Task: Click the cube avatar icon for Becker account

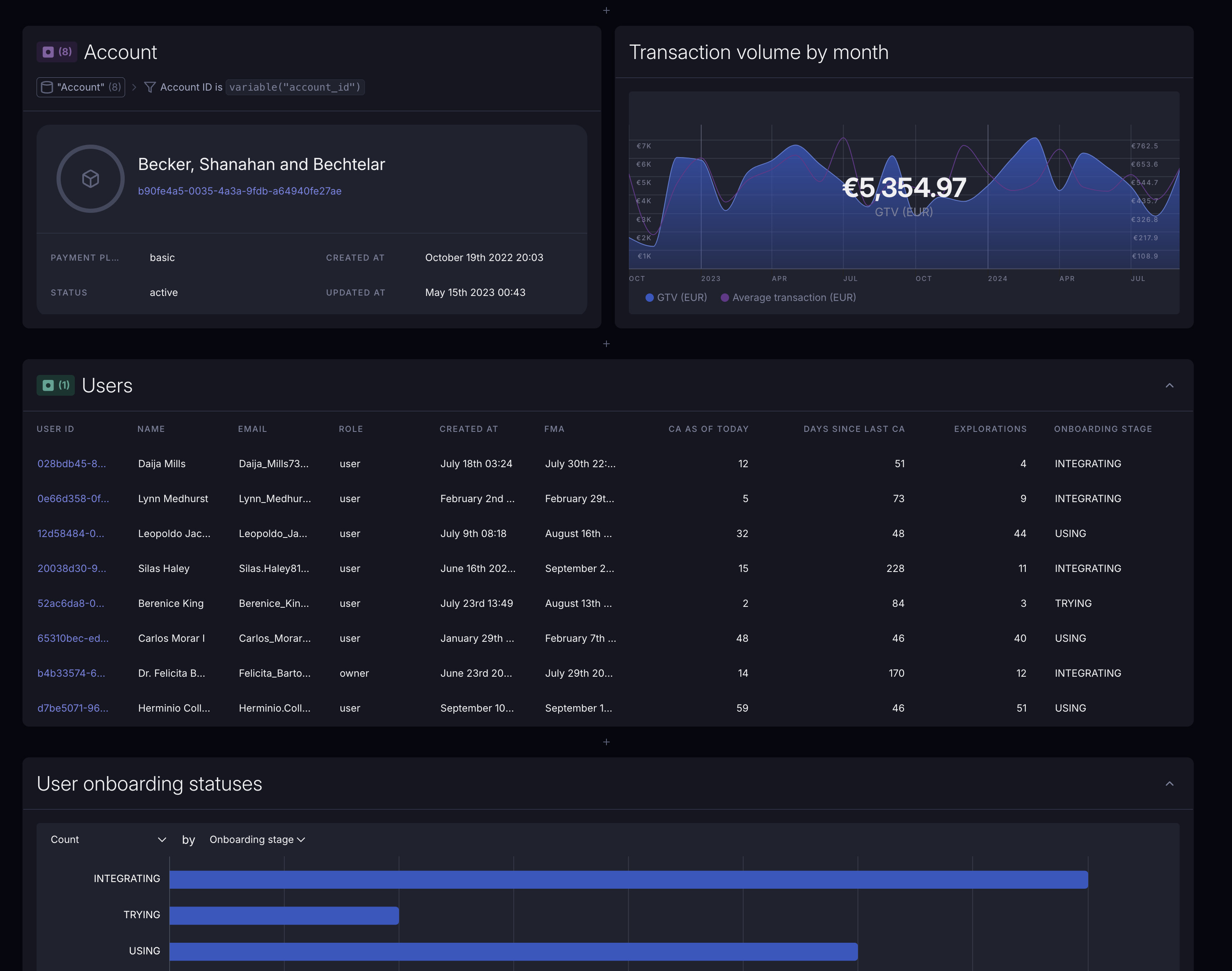Action: pyautogui.click(x=90, y=178)
